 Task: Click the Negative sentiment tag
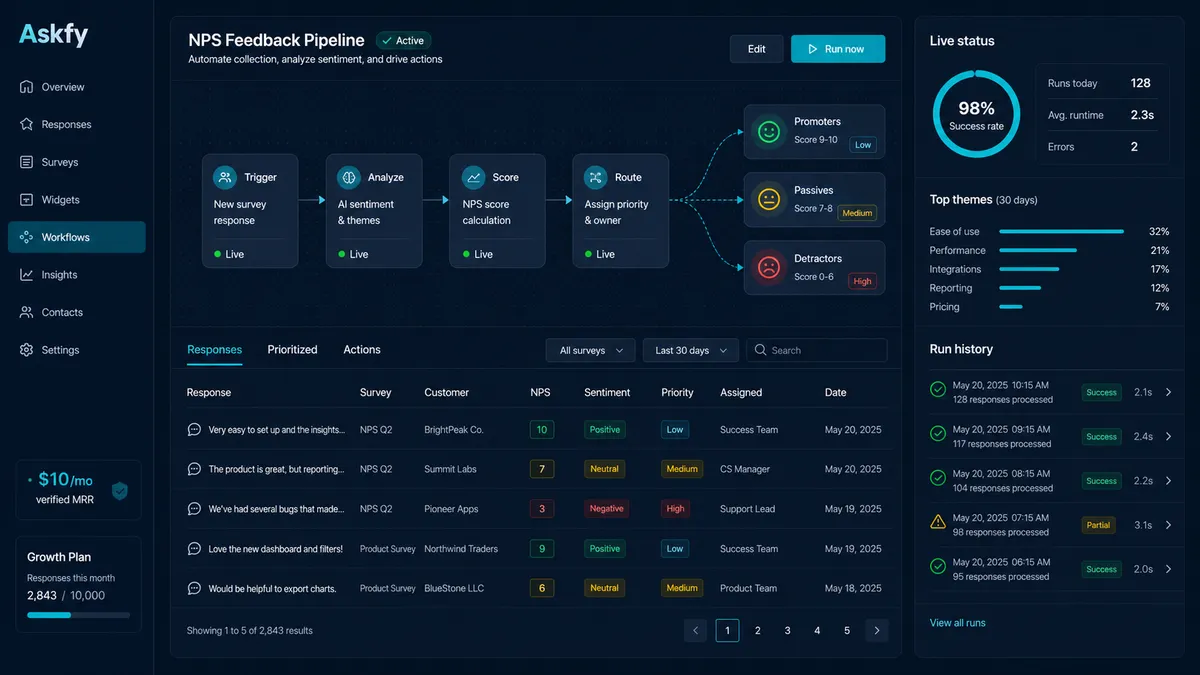tap(606, 508)
